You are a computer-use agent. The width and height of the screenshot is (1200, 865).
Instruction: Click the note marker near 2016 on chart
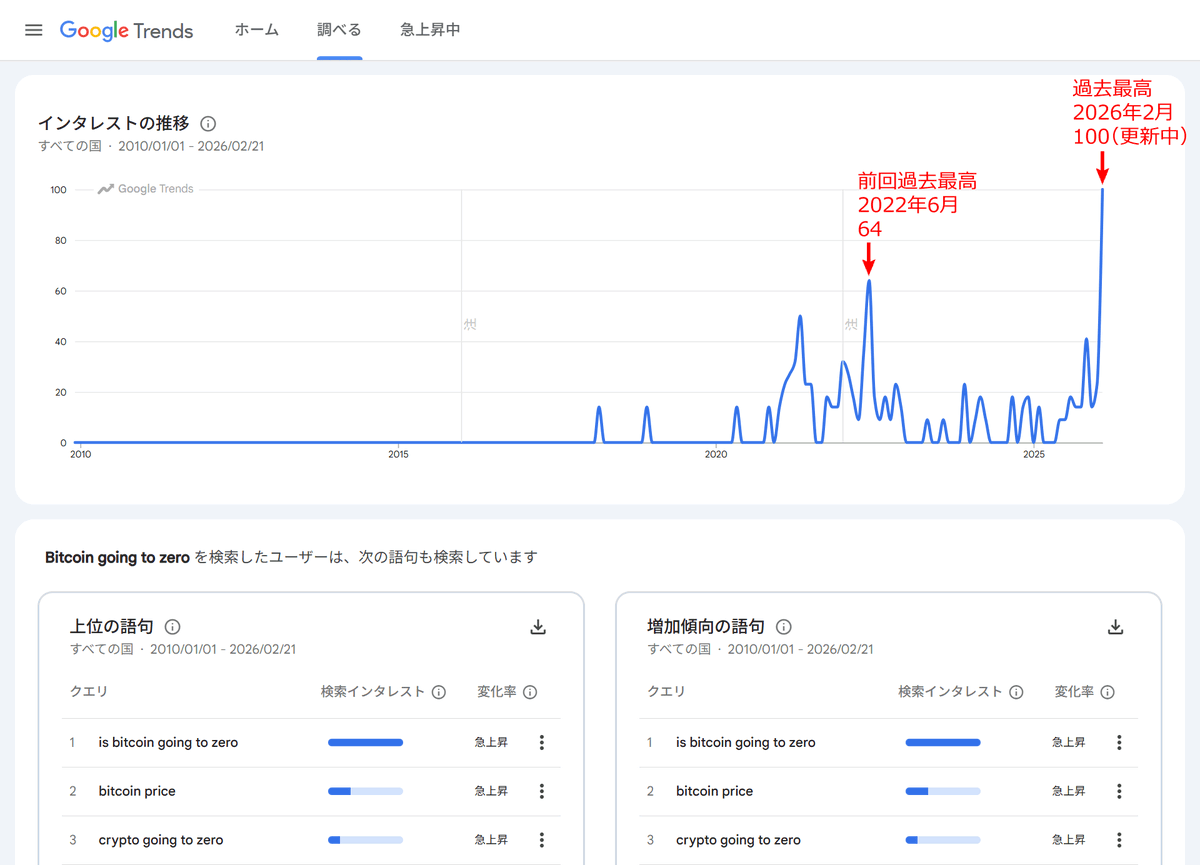tap(470, 324)
